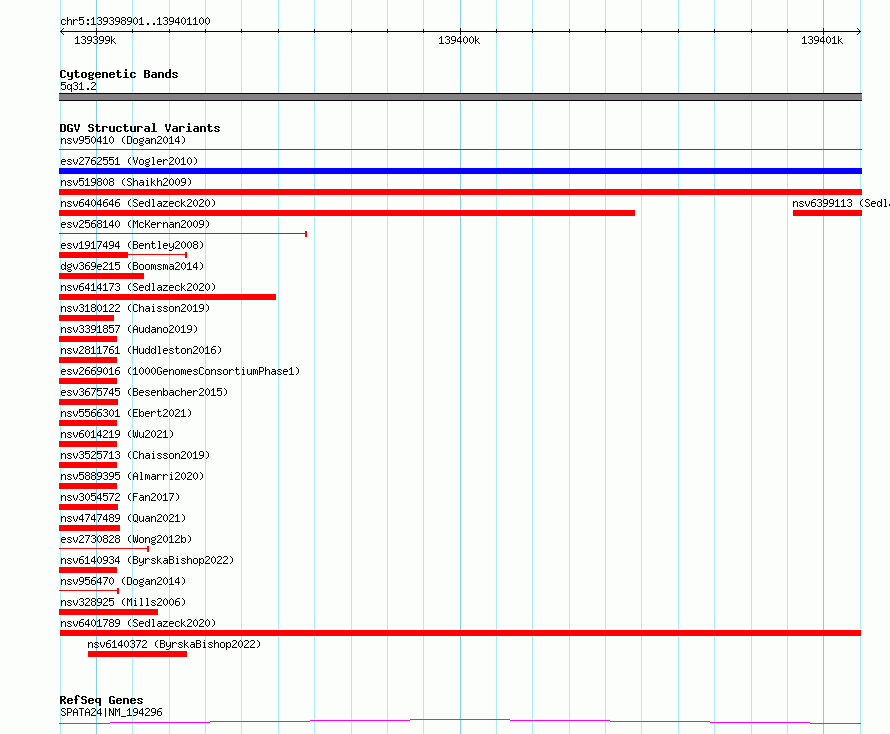890x734 pixels.
Task: Click nsv6140372 (ByrskaBishop2022) label
Action: [x=174, y=644]
